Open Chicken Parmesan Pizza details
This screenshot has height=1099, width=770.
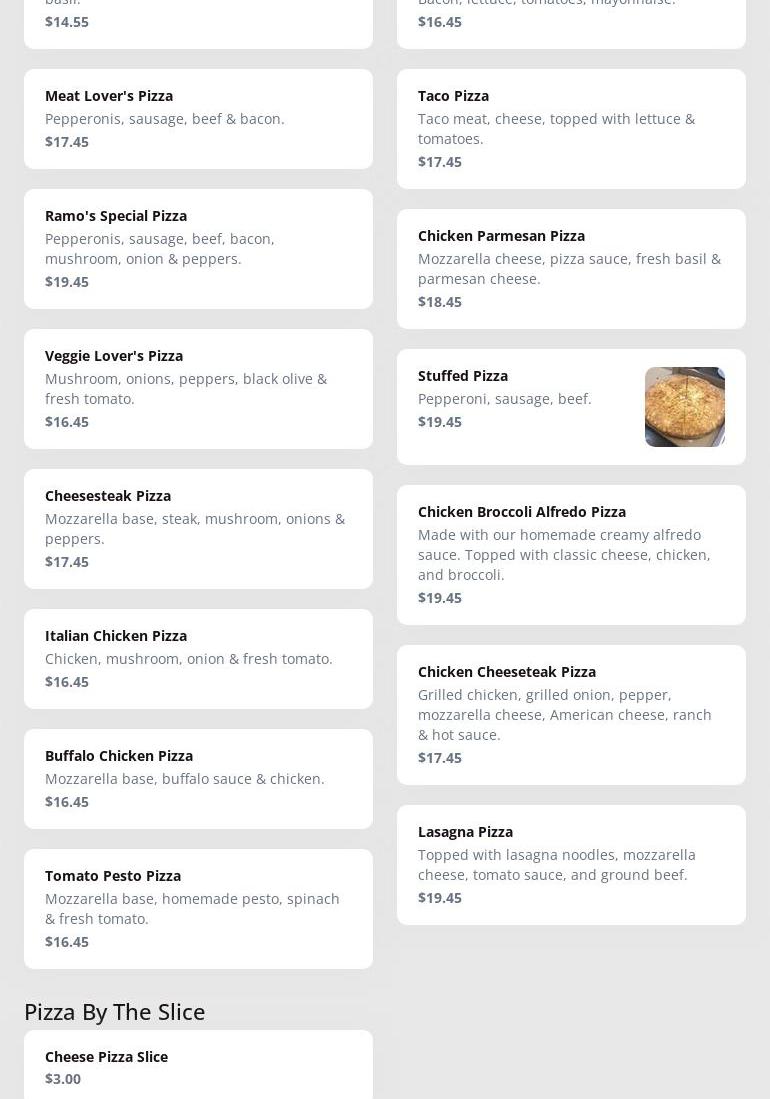point(571,268)
